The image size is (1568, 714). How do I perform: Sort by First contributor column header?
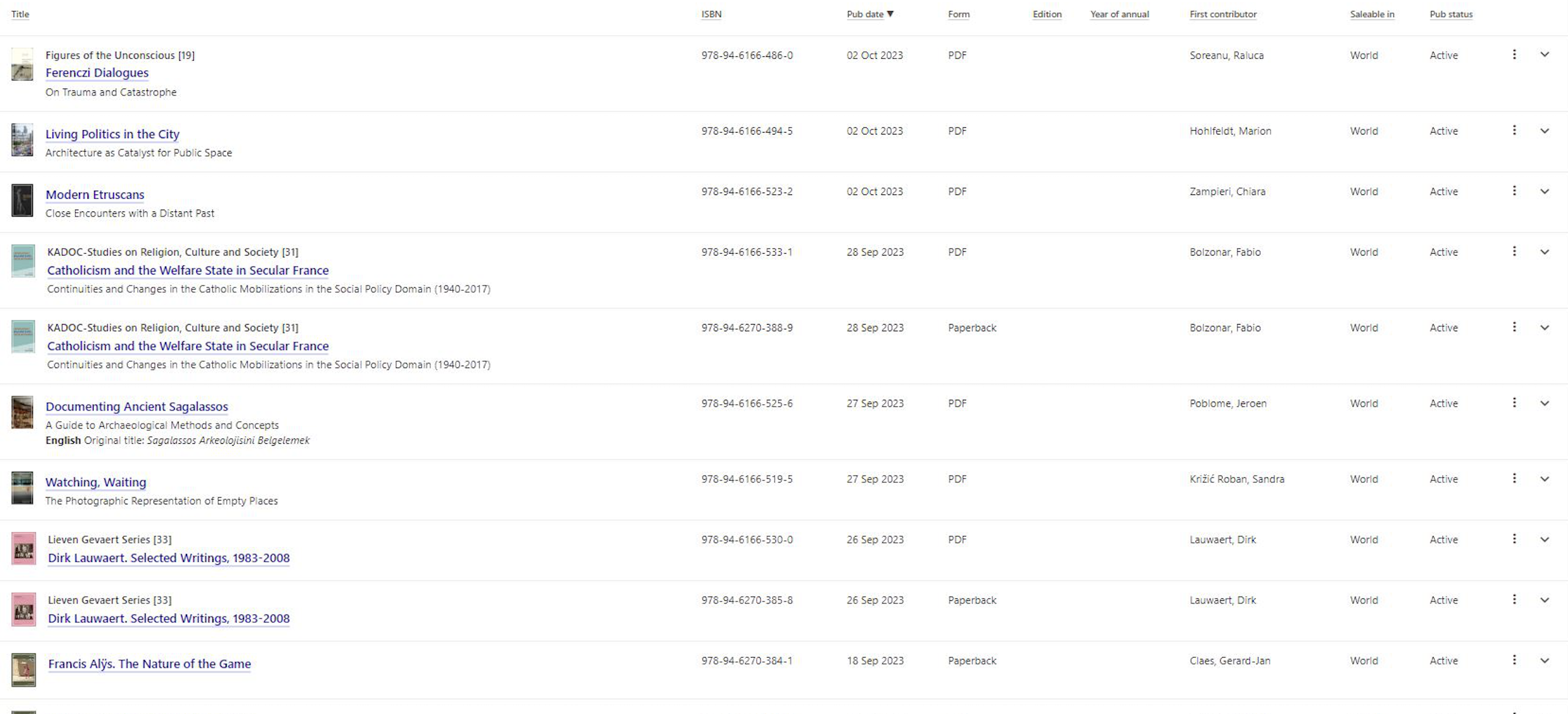1223,14
